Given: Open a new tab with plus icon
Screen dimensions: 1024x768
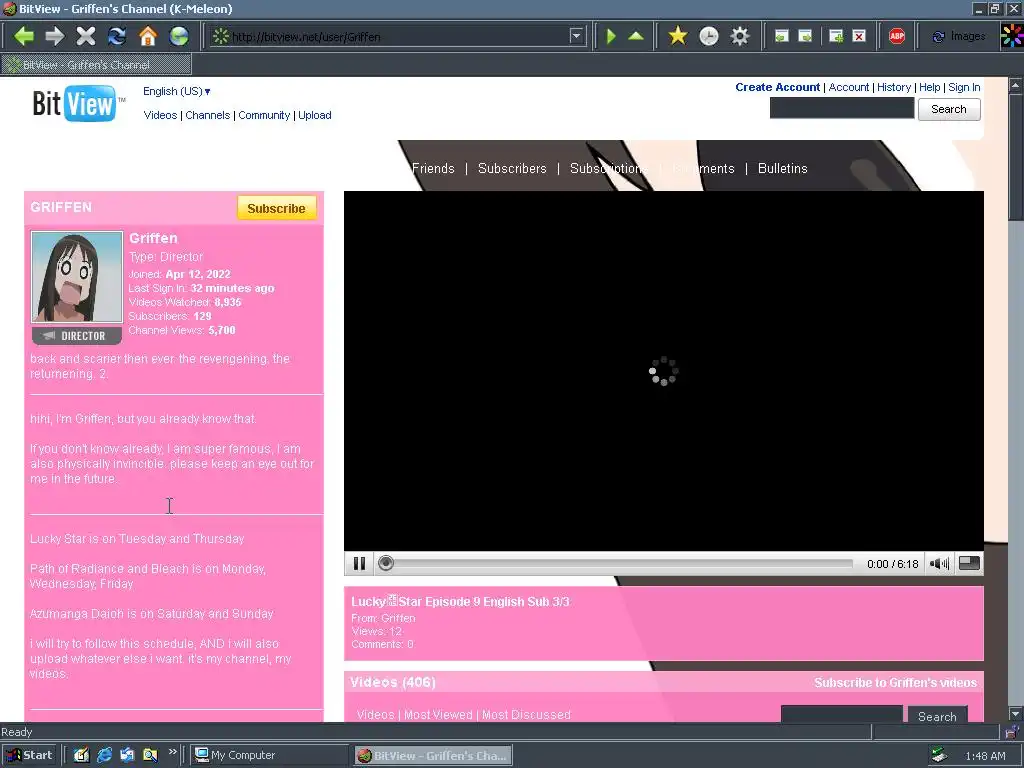Looking at the screenshot, I should (836, 37).
